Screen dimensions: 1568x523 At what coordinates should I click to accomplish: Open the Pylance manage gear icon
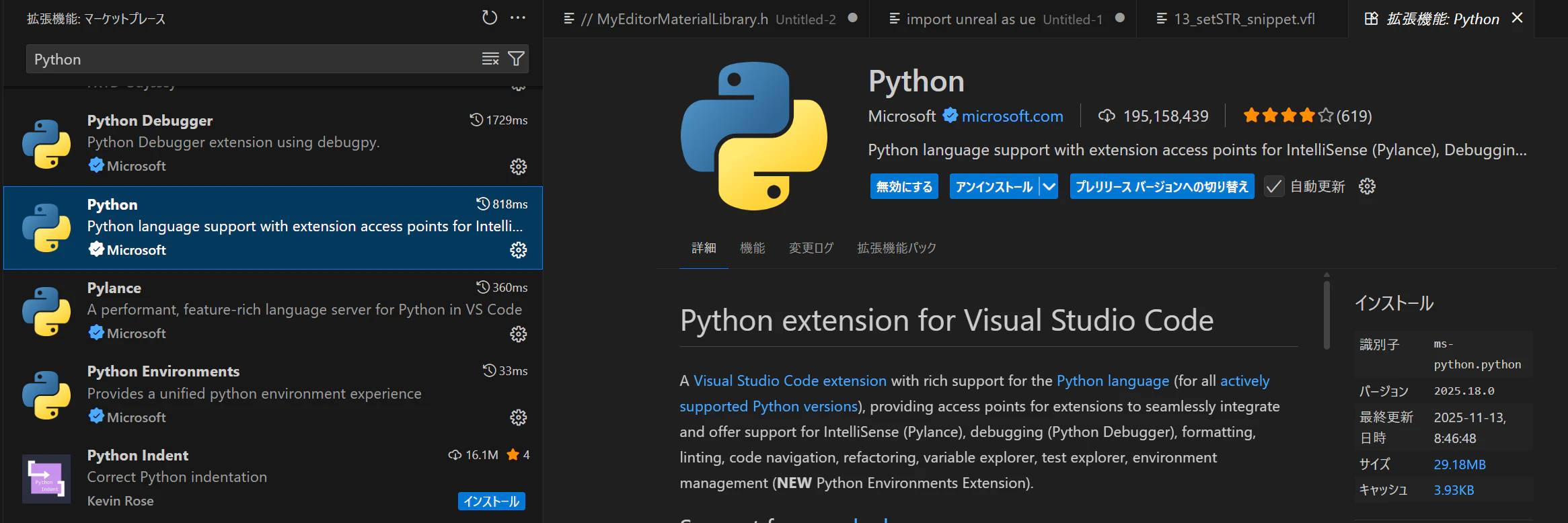tap(518, 334)
